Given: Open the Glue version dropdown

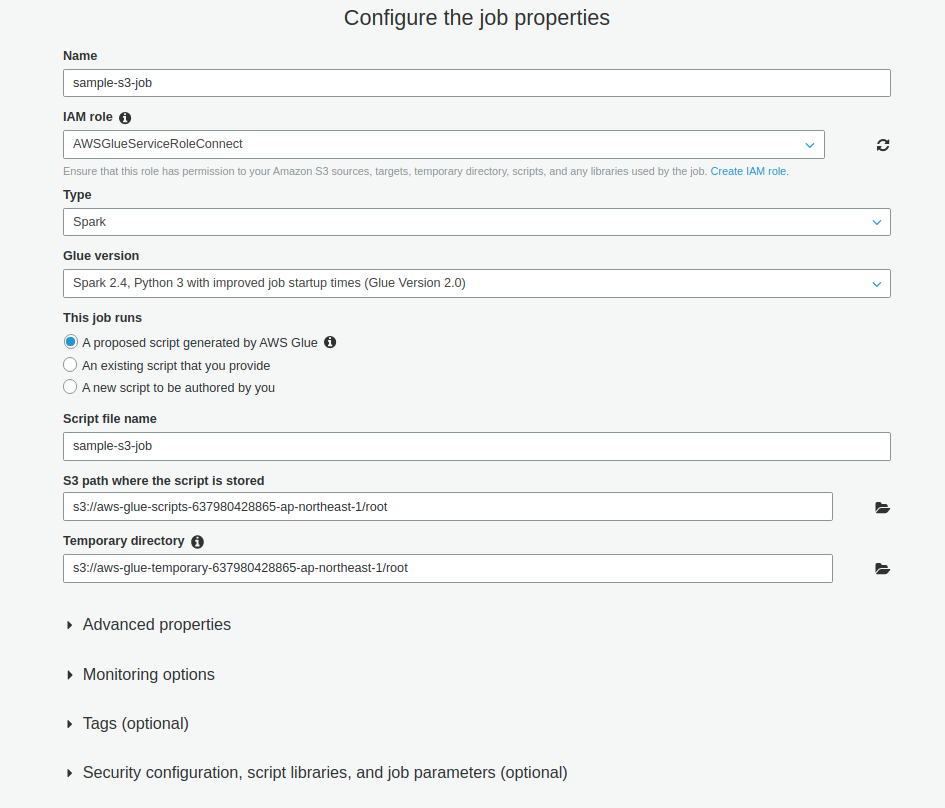Looking at the screenshot, I should point(476,283).
